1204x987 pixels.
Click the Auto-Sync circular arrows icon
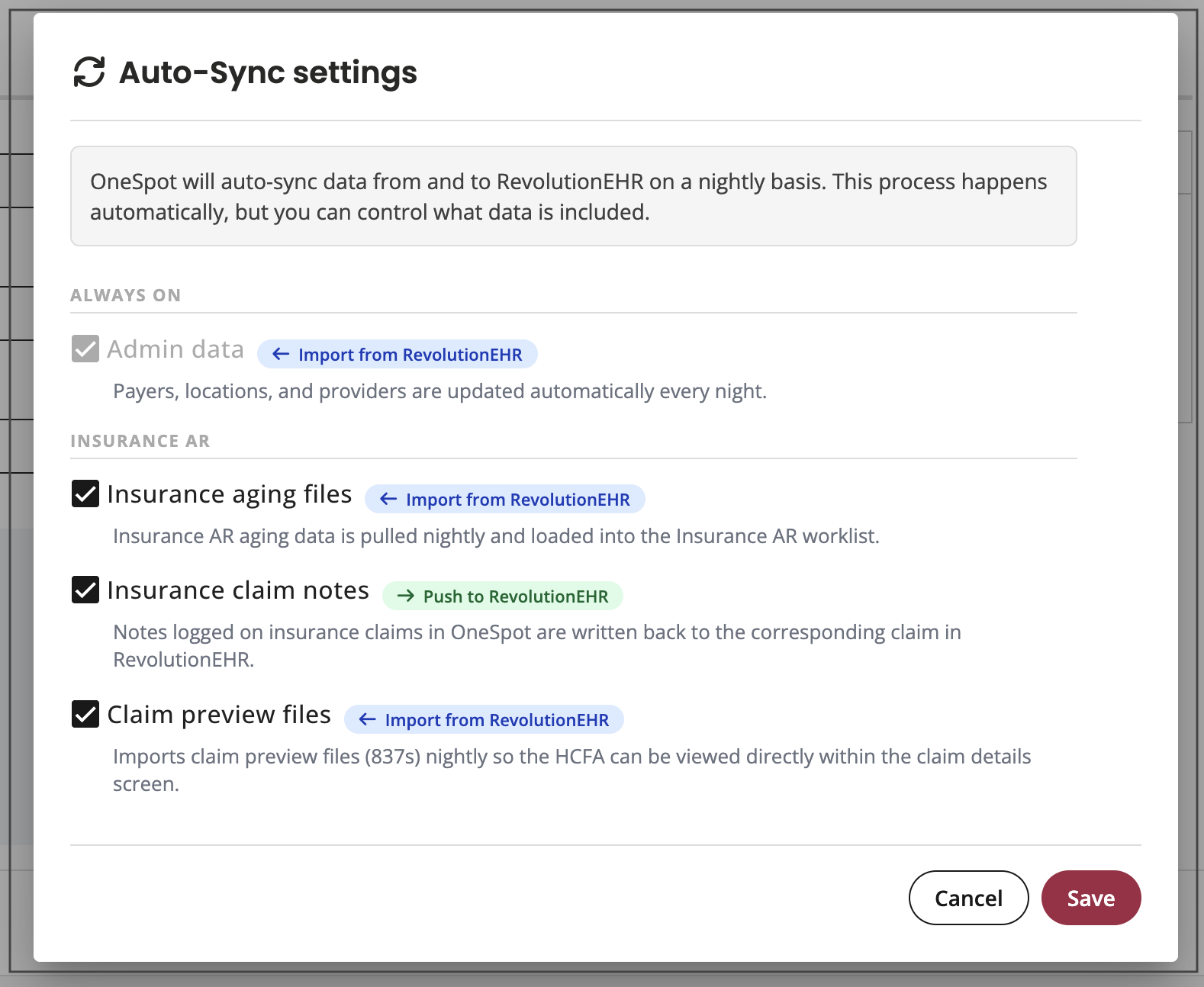[x=89, y=72]
